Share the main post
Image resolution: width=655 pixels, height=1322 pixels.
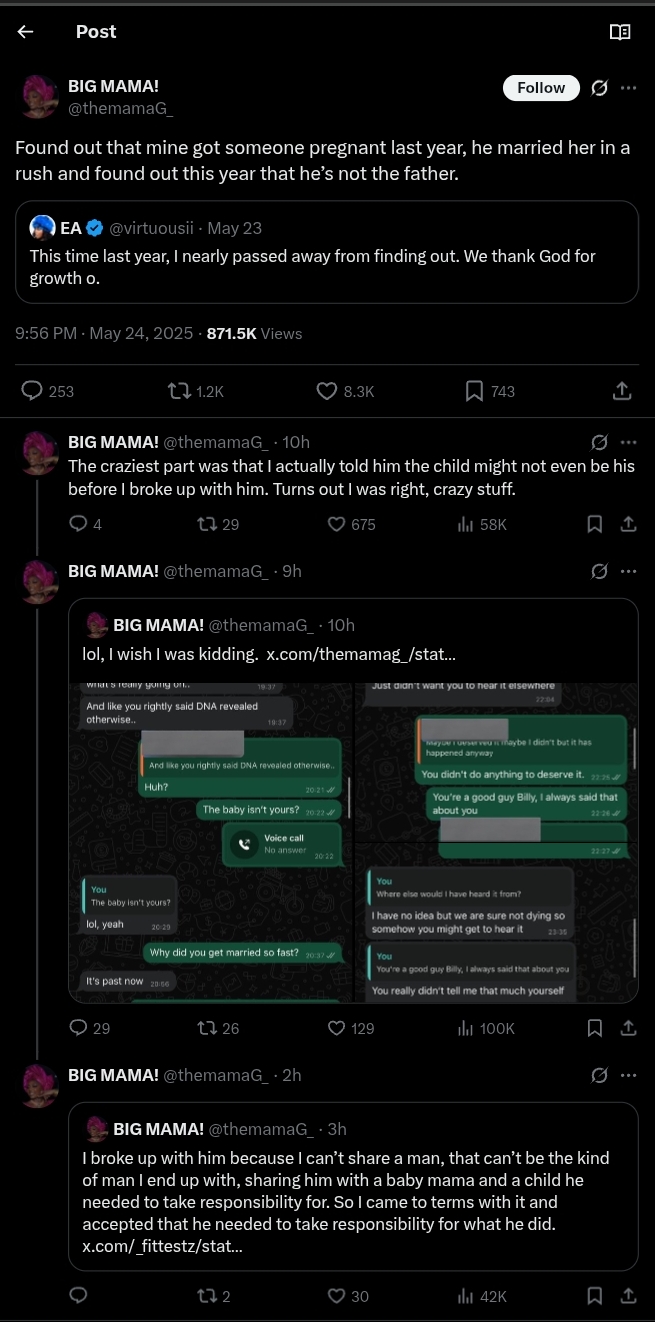pos(621,391)
